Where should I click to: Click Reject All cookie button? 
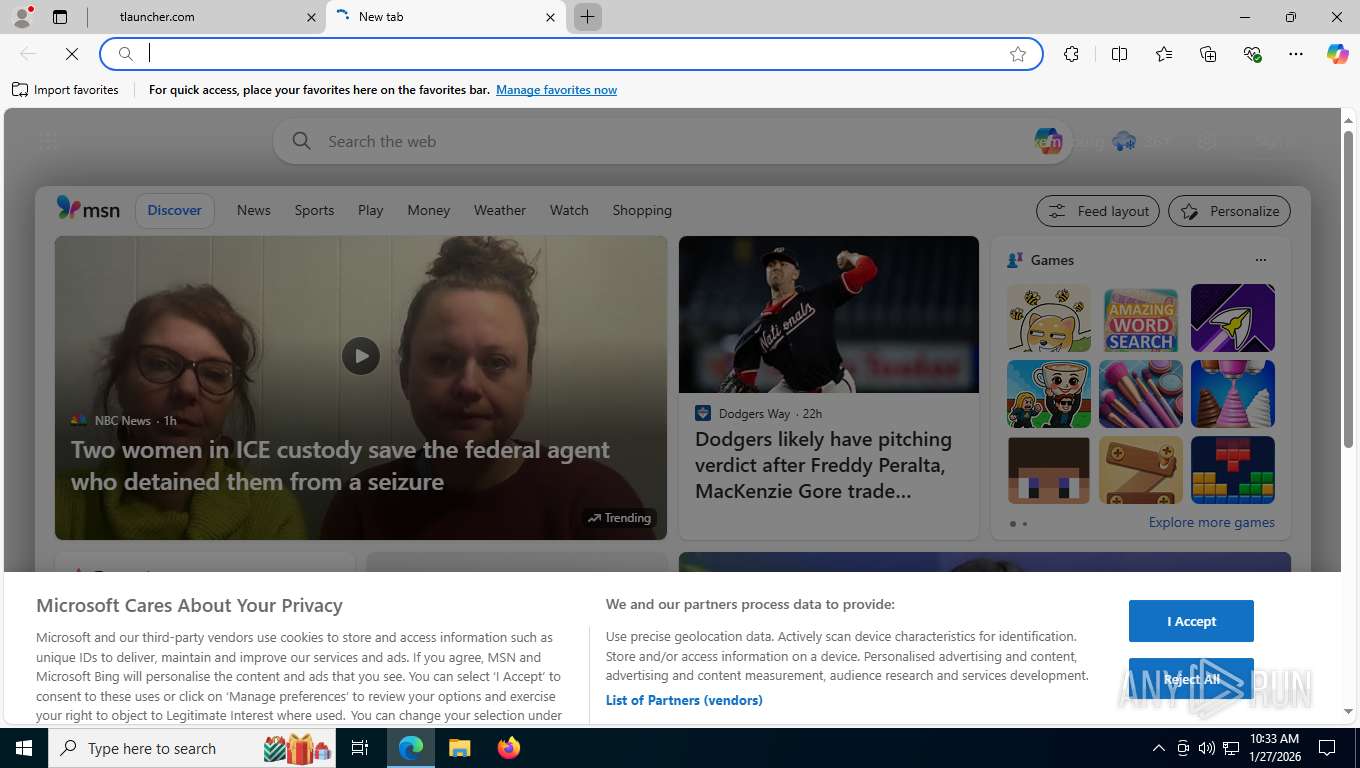coord(1191,679)
